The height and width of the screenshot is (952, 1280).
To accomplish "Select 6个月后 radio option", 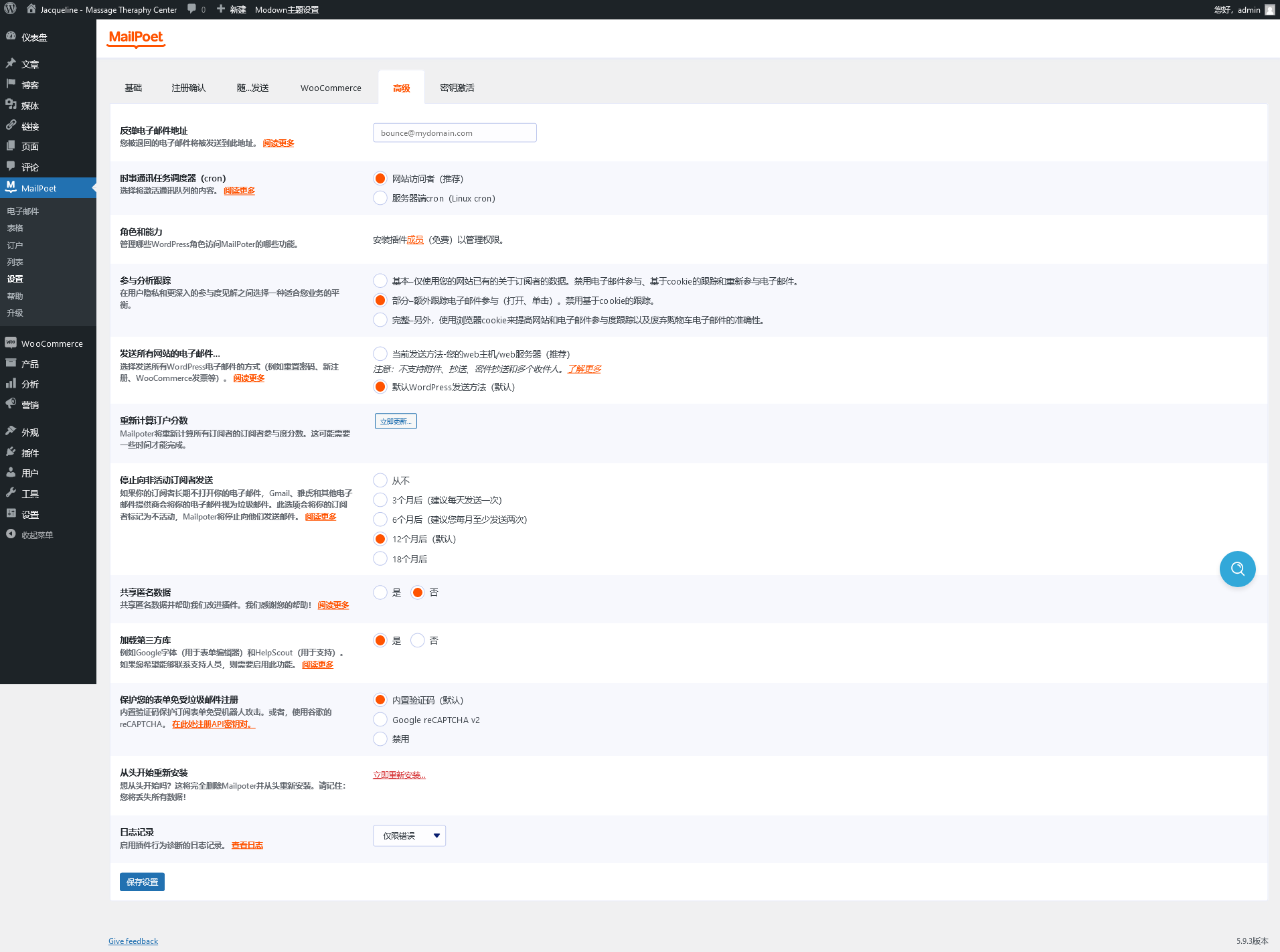I will [380, 520].
